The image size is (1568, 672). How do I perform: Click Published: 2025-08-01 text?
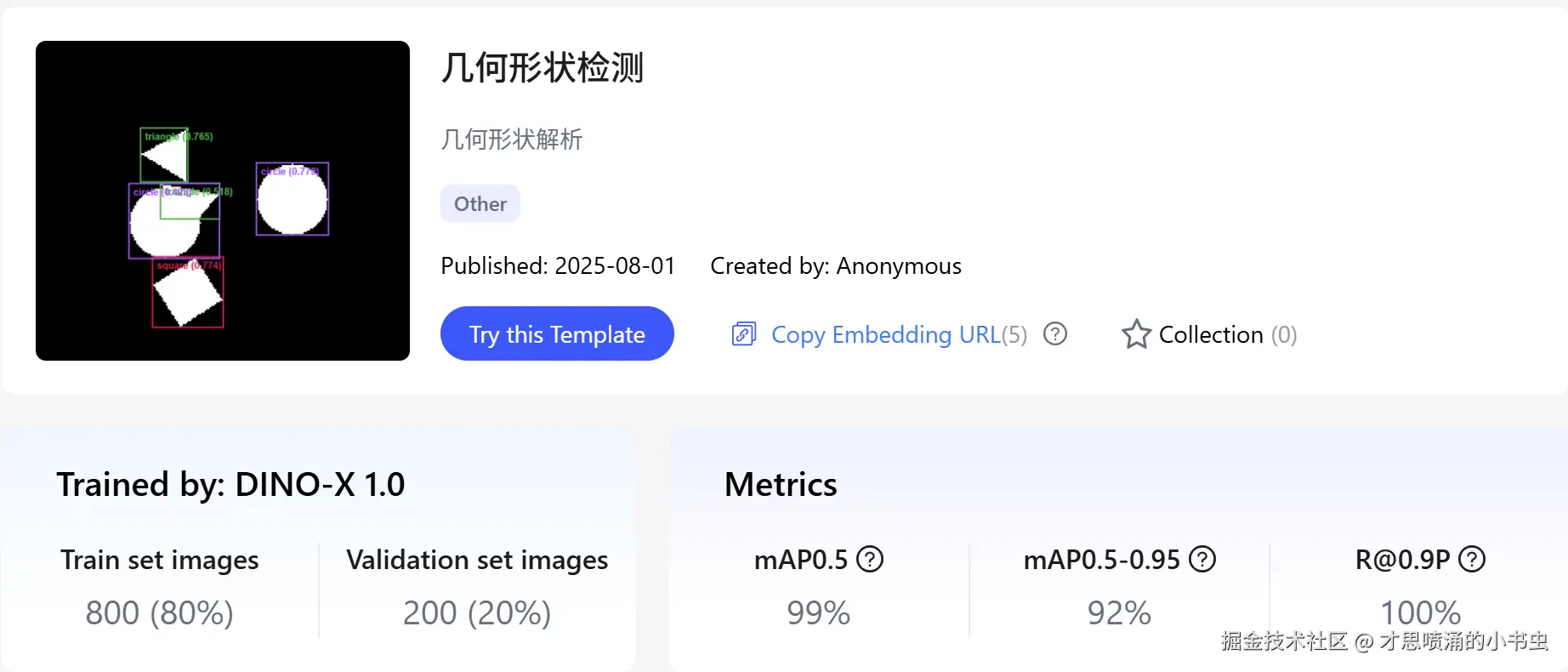point(558,265)
